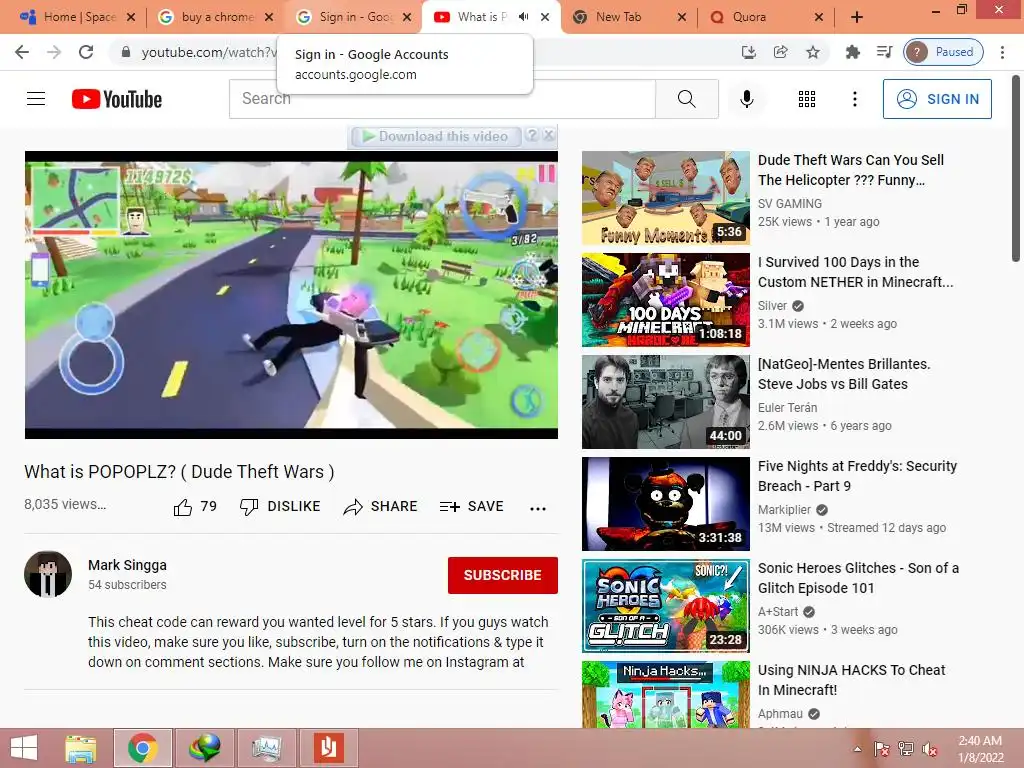Screen dimensions: 1024x768
Task: Open Using NINJA HACKS video title
Action: 852,680
